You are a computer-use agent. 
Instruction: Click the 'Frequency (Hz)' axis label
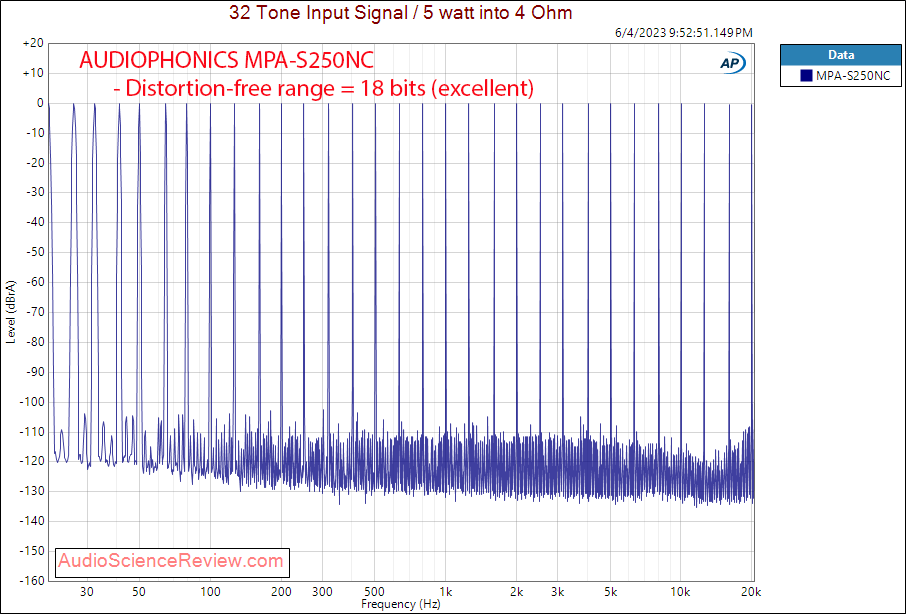pos(400,604)
